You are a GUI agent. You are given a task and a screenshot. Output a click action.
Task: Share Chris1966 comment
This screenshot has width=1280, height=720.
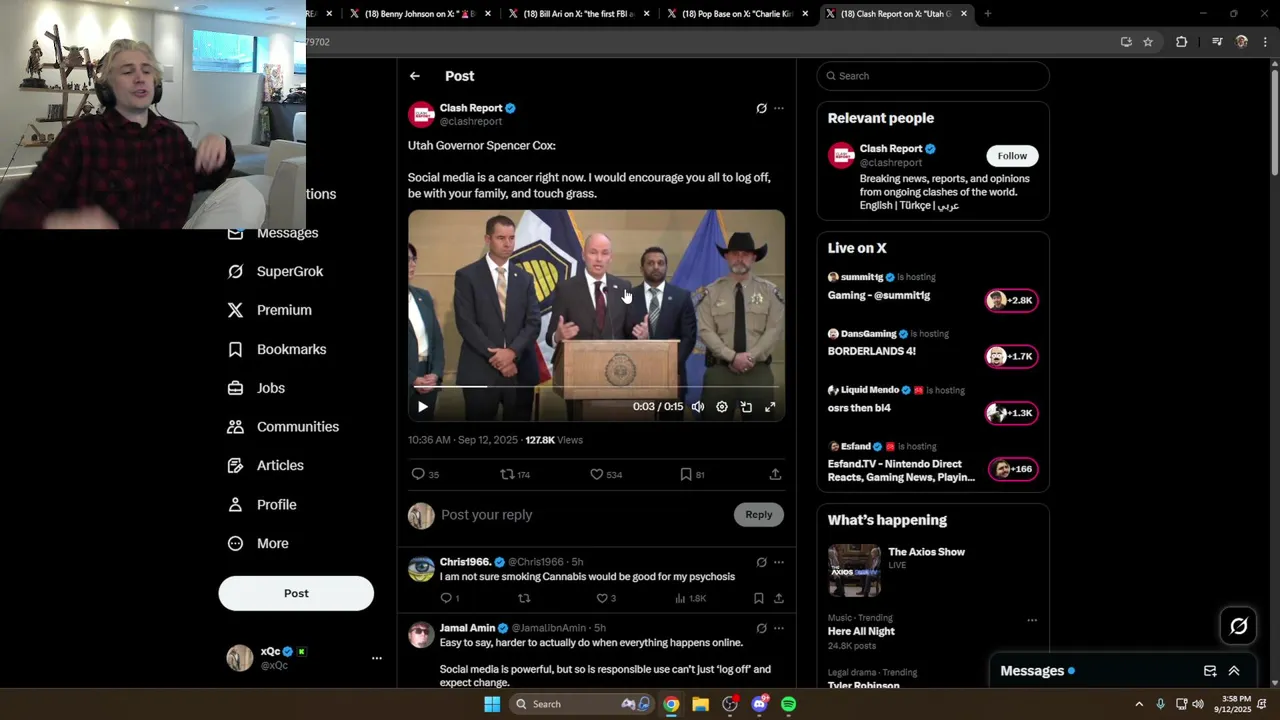click(x=779, y=598)
